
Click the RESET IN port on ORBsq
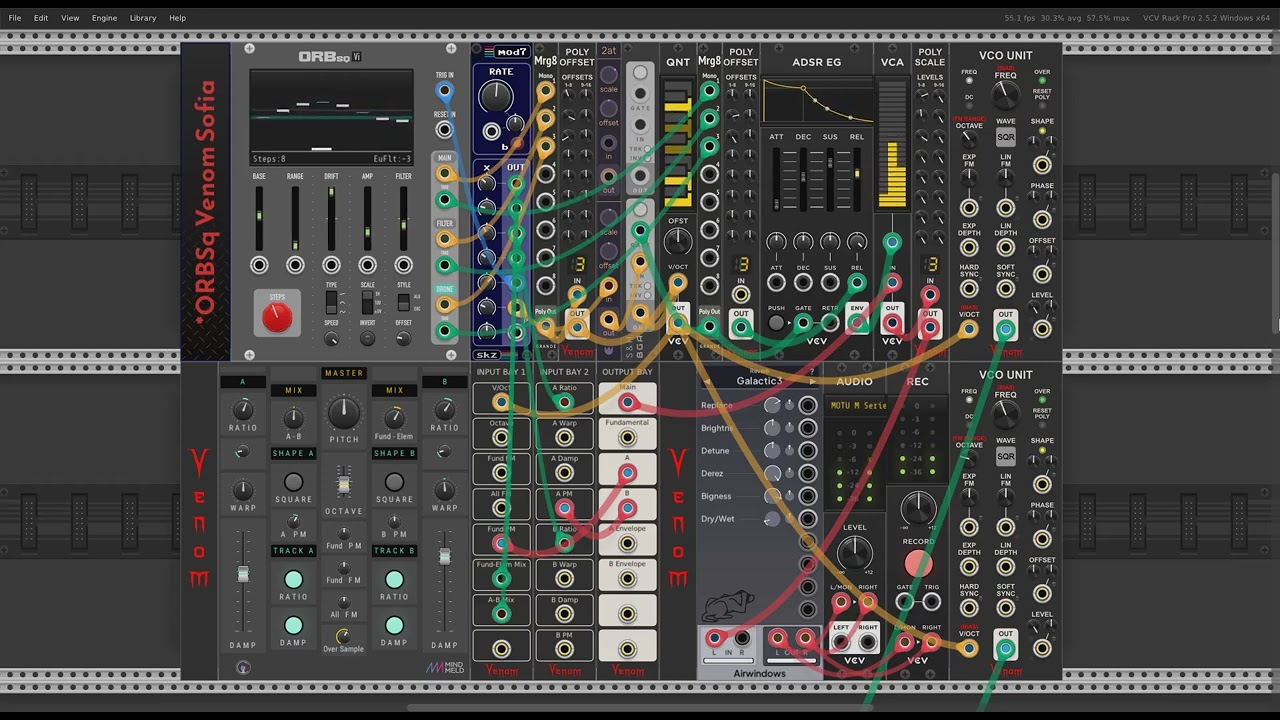[x=444, y=130]
